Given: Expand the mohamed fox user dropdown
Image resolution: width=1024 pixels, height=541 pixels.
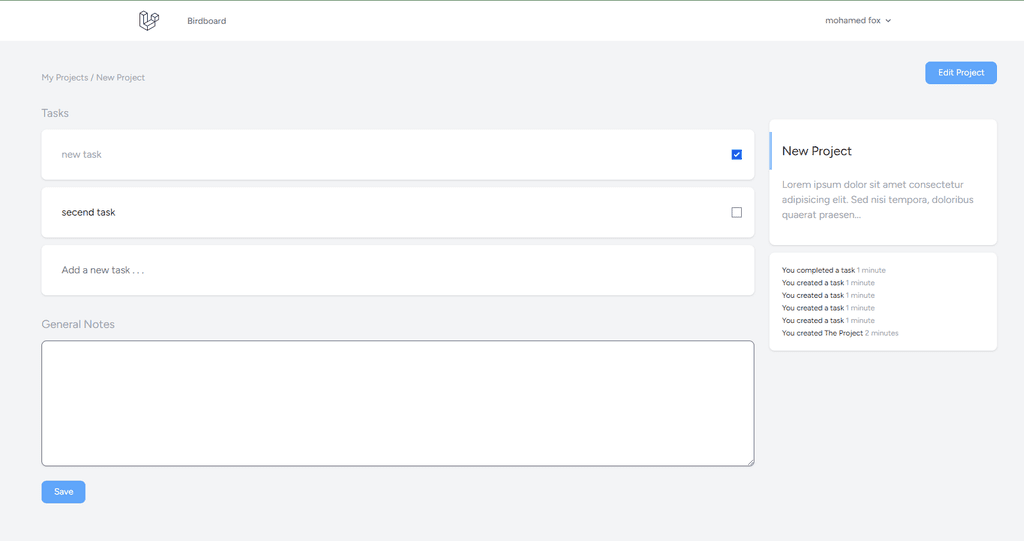Looking at the screenshot, I should click(857, 20).
